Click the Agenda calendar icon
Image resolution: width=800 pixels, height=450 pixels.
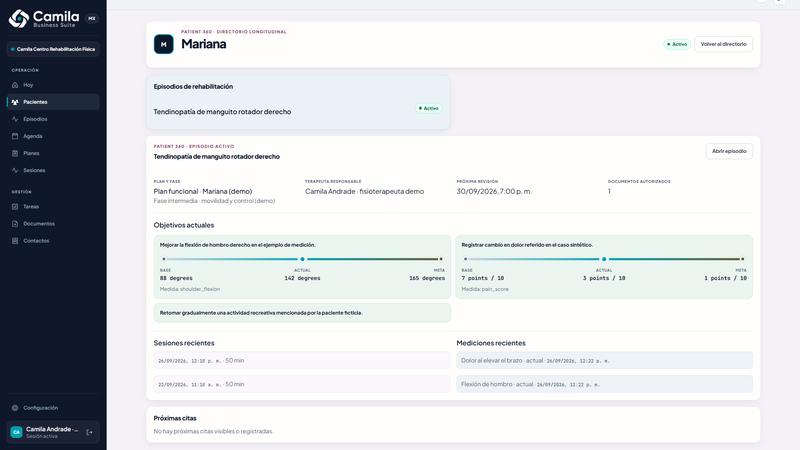coord(15,136)
